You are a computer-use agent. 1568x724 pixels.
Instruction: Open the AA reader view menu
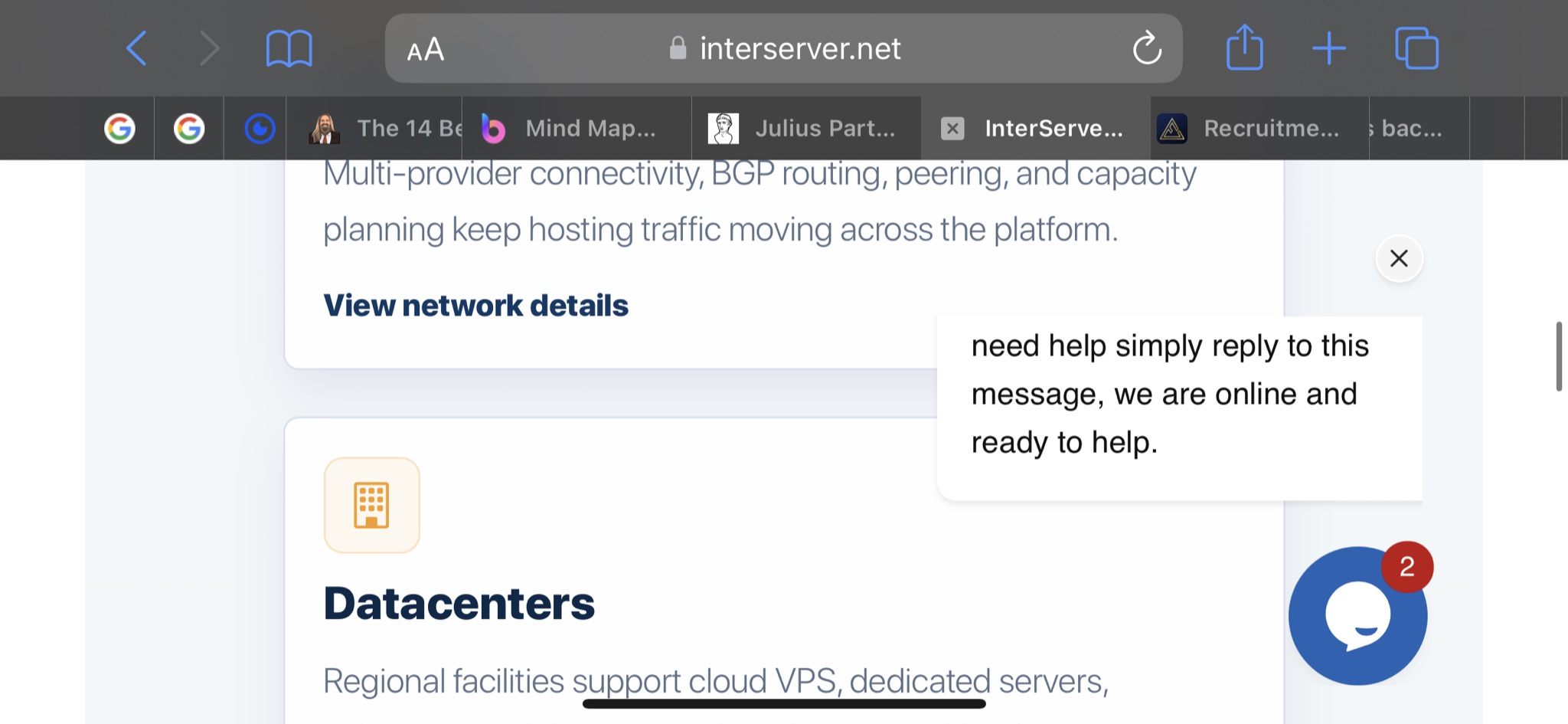(x=426, y=50)
